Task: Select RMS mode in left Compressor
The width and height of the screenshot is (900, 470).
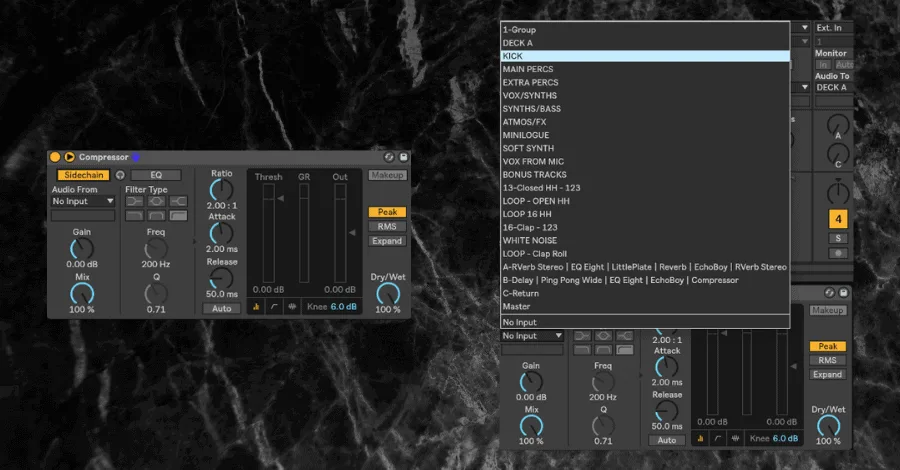Action: coord(387,227)
